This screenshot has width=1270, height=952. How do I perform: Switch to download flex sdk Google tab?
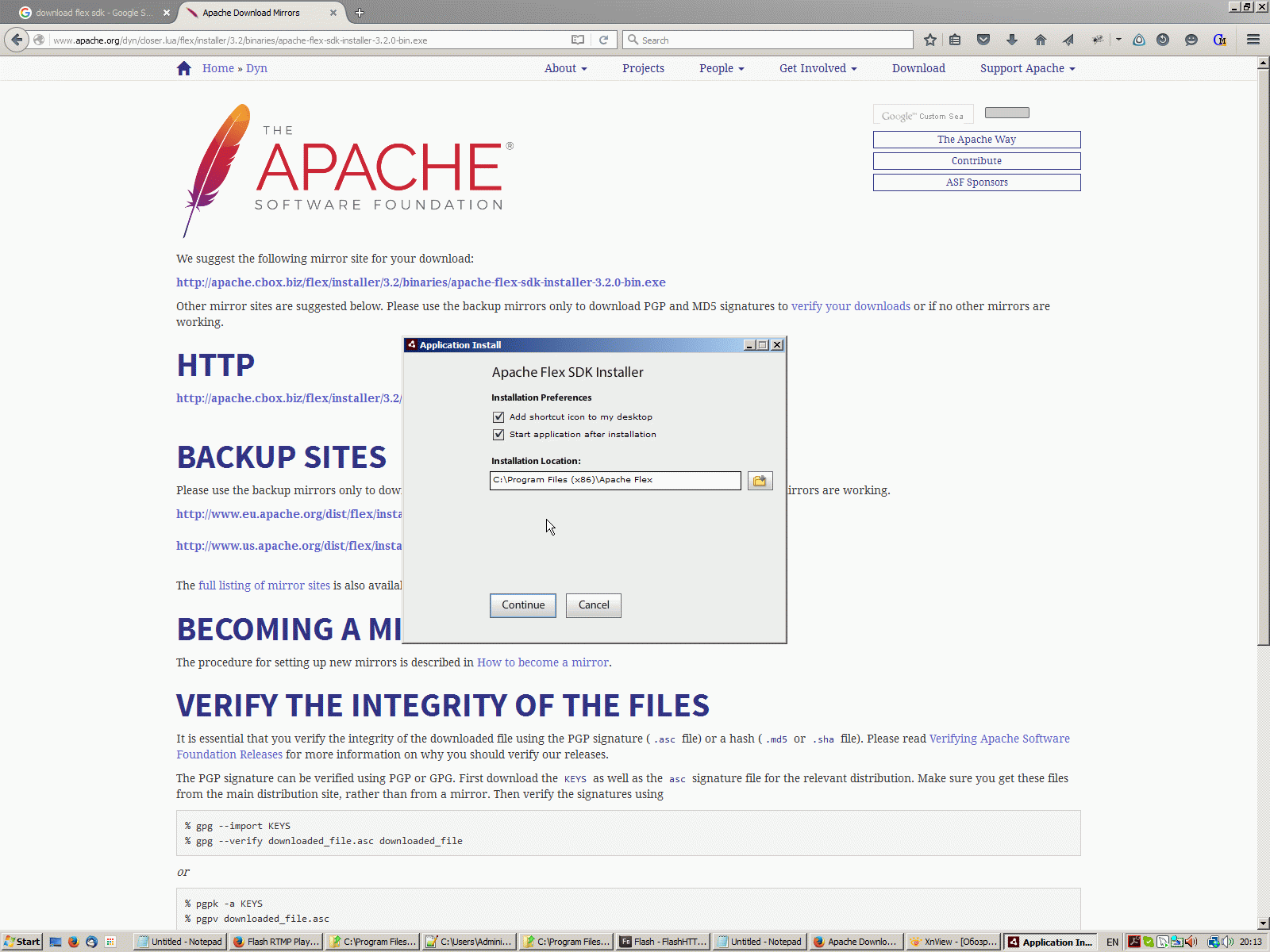94,13
